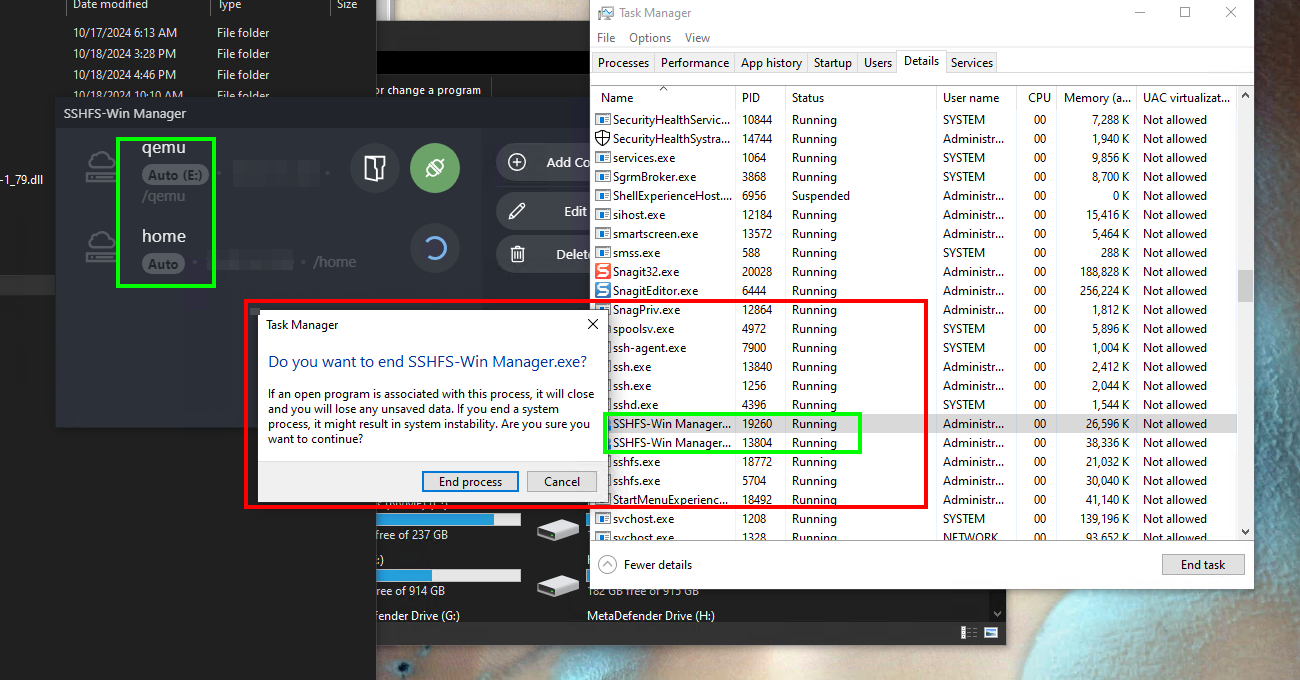
Task: Switch to the Startup tab
Action: [x=832, y=62]
